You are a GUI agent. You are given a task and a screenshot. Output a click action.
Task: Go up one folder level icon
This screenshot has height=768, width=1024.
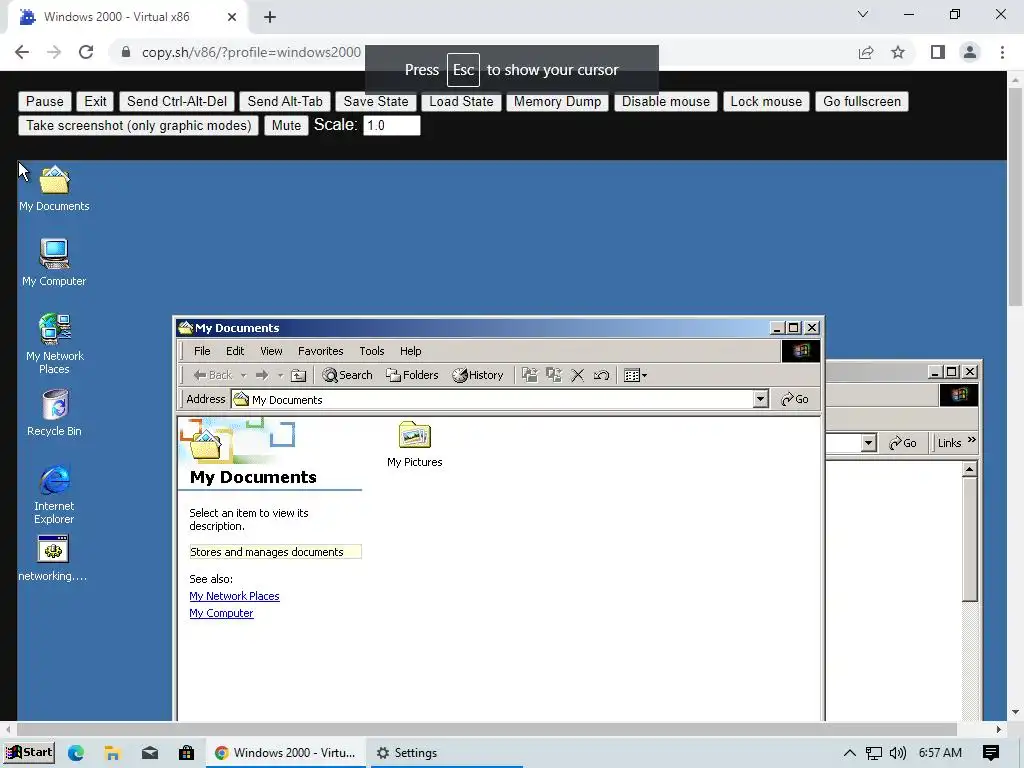298,375
